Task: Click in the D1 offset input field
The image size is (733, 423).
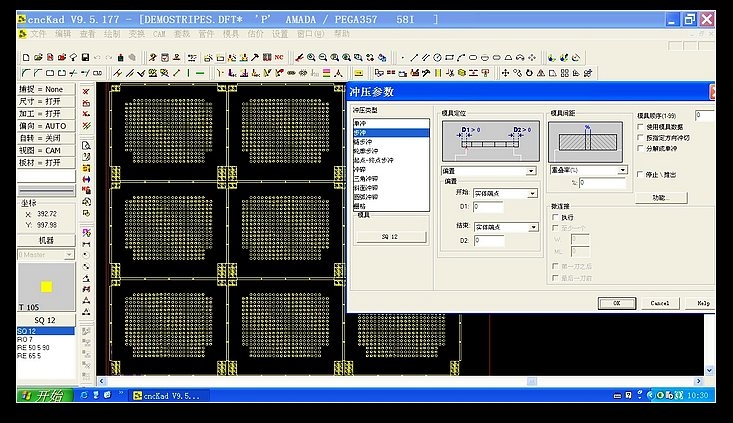Action: pos(488,206)
